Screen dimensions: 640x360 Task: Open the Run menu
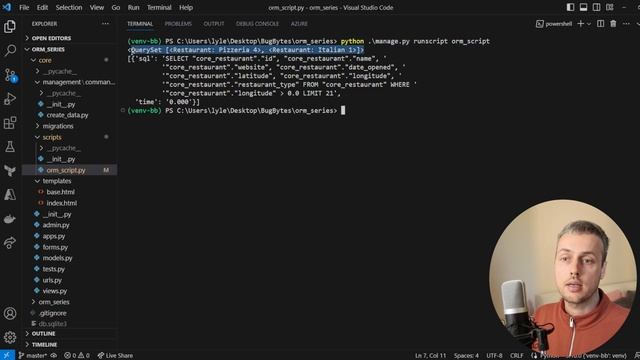click(x=133, y=7)
